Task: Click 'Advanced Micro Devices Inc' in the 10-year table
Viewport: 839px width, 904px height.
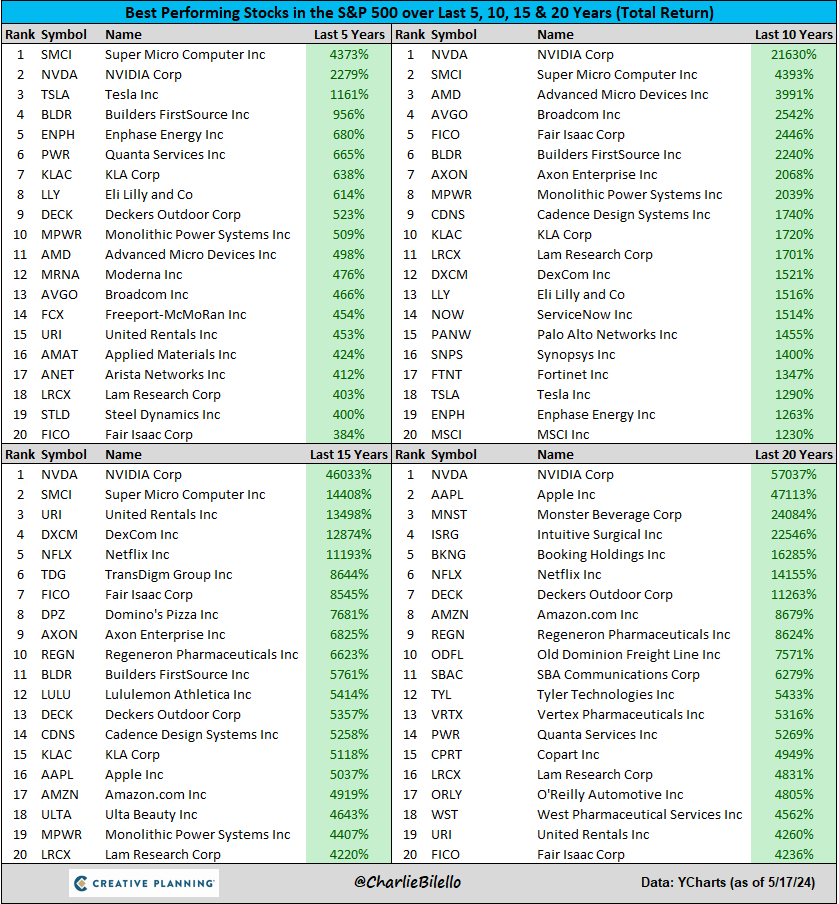Action: point(622,95)
